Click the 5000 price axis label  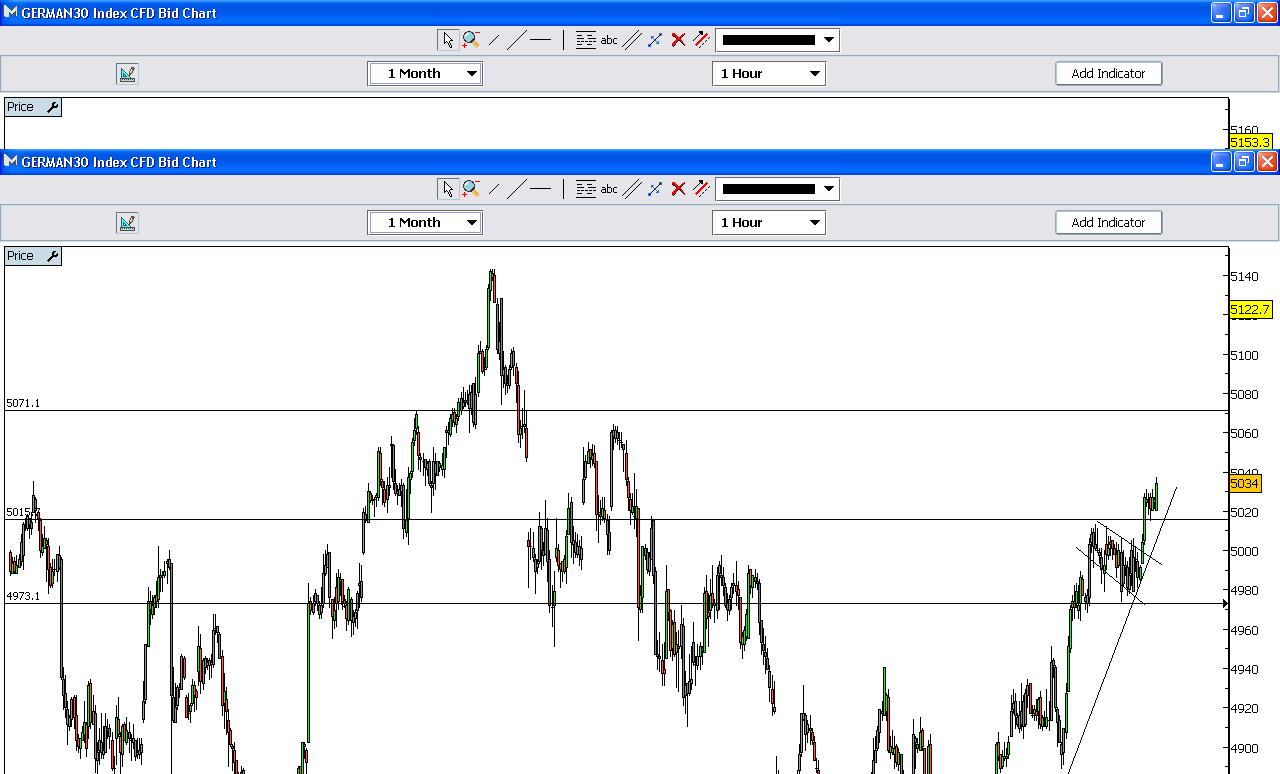[1244, 551]
